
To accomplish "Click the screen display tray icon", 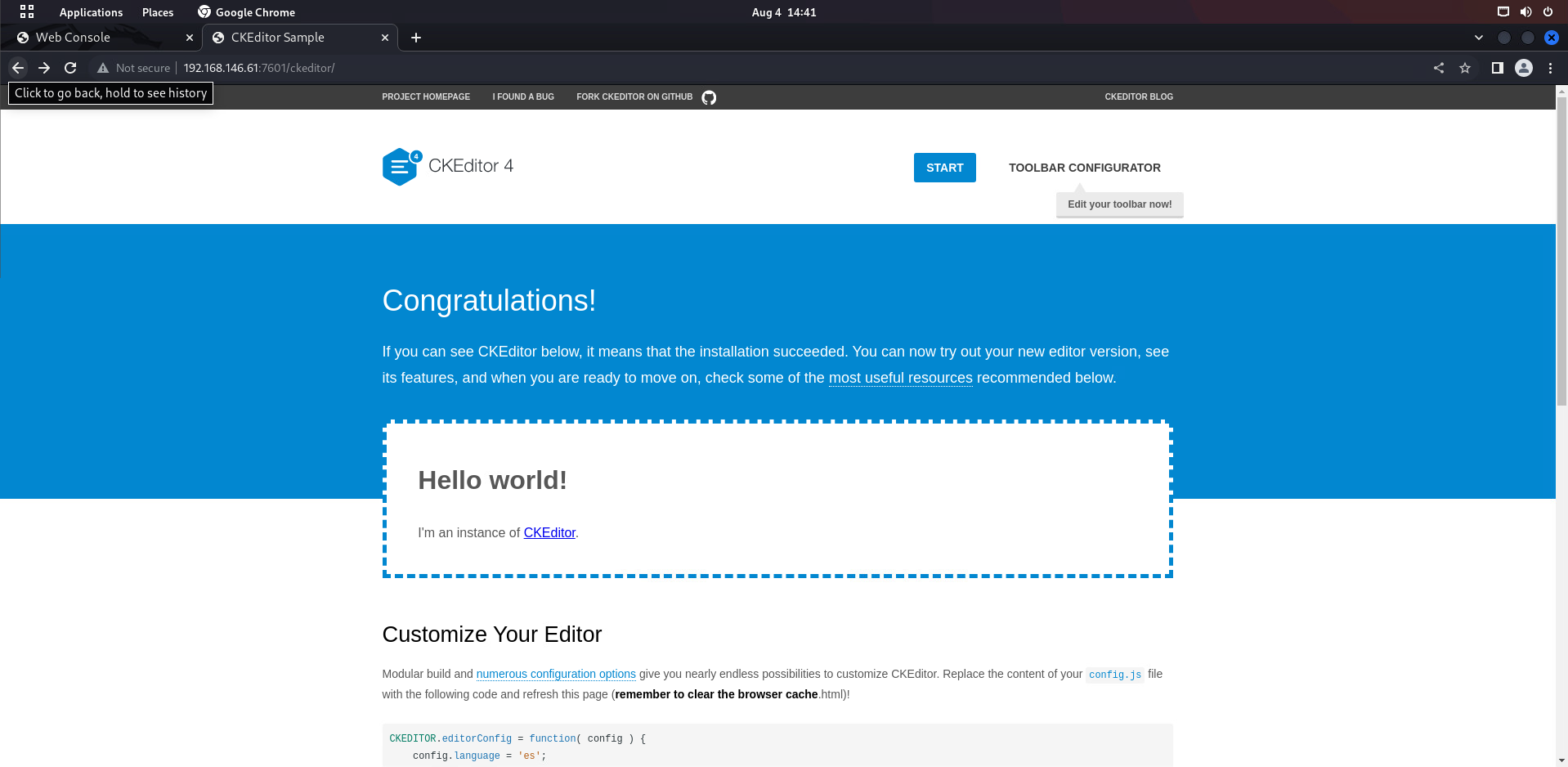I will pos(1503,11).
